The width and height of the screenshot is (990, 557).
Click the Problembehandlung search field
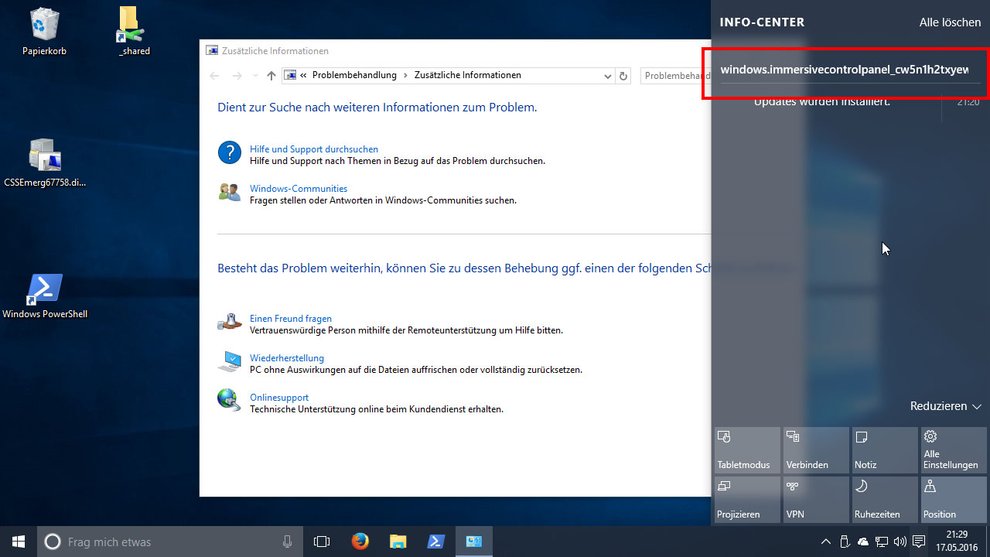coord(675,76)
